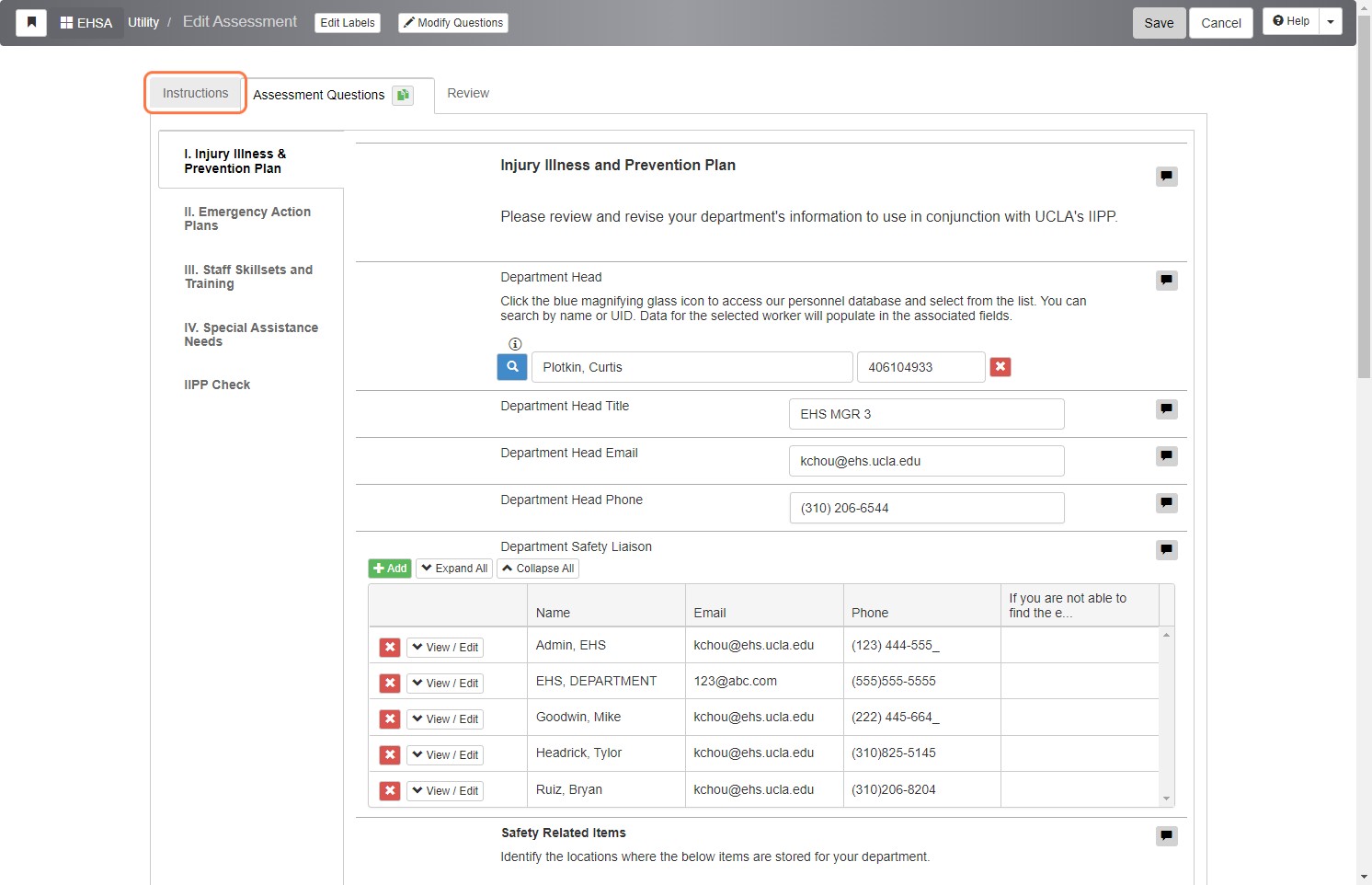Open the EHSA grid menu

point(86,23)
